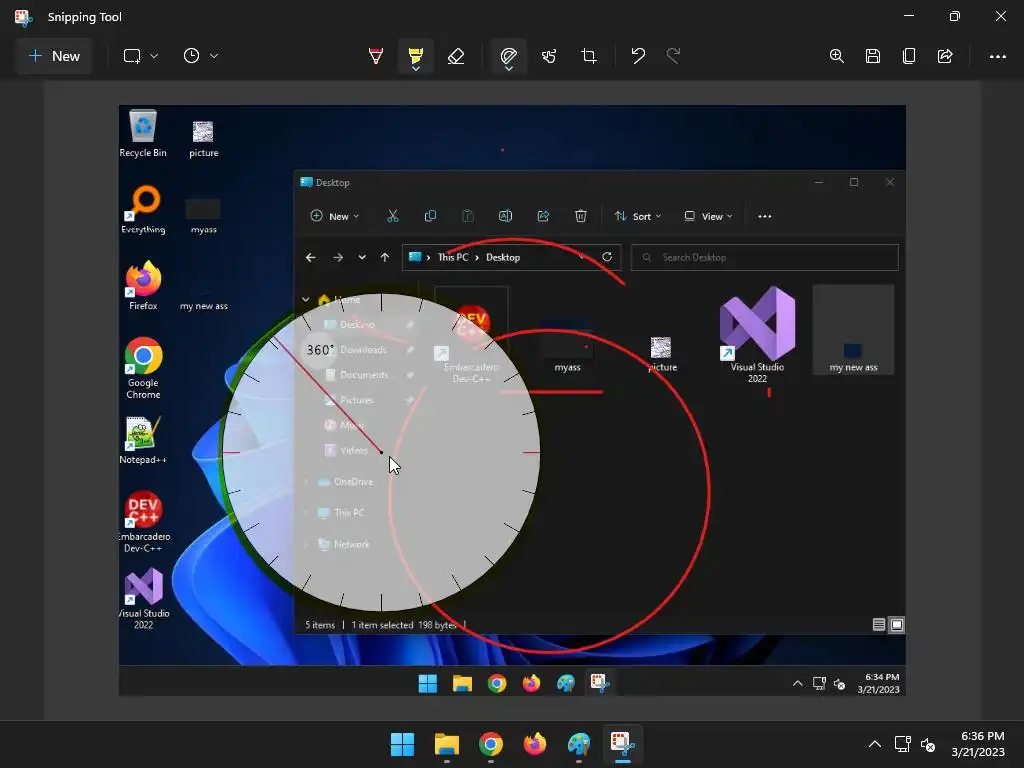Open clock showing 6:36 PM 3/21/2023

[978, 744]
